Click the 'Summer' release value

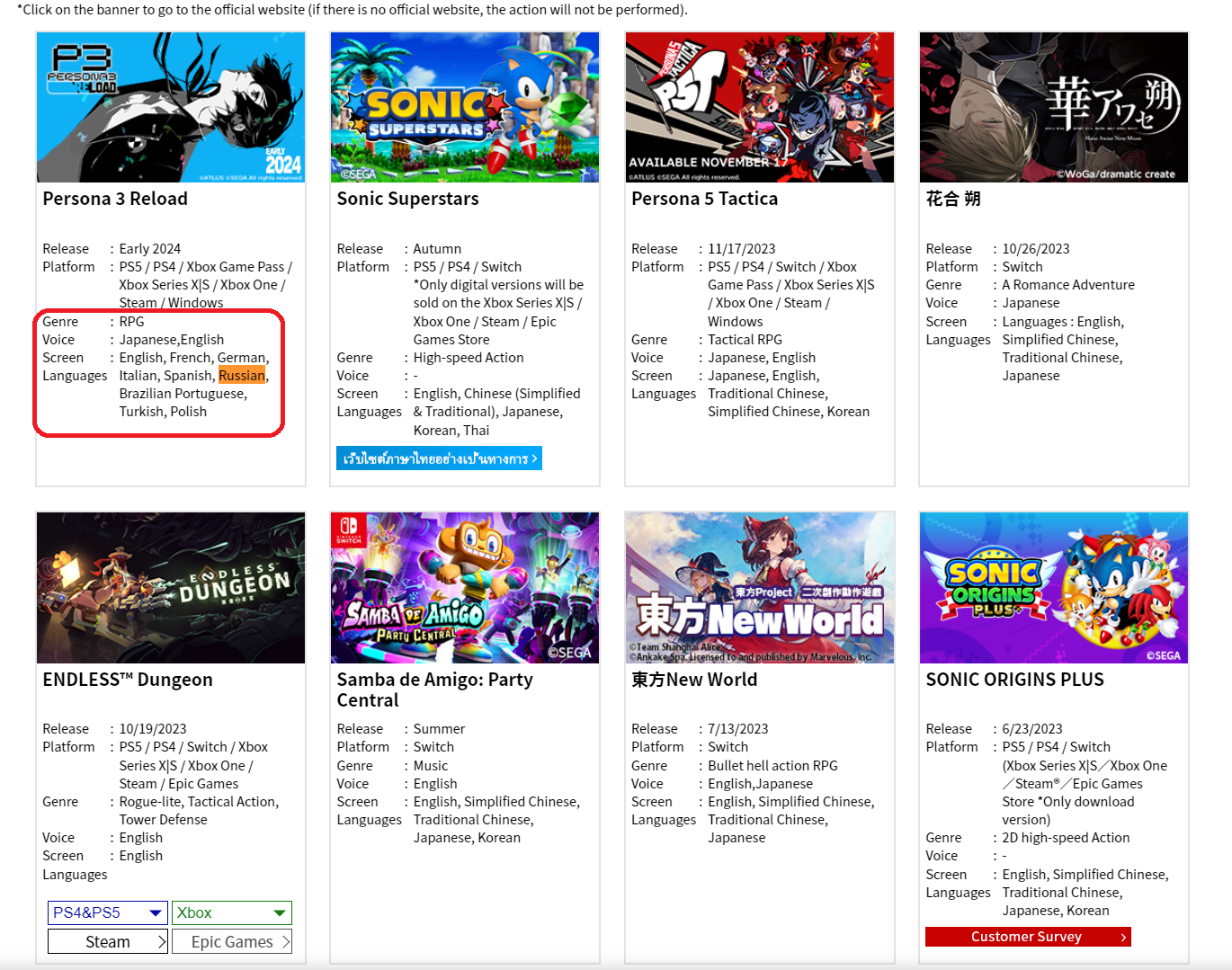tap(439, 729)
